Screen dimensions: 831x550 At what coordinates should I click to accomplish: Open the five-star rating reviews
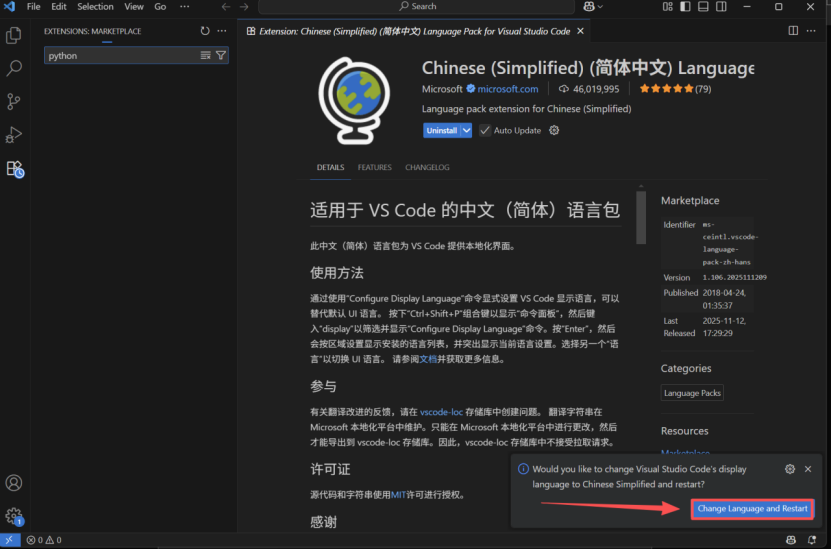click(x=675, y=89)
